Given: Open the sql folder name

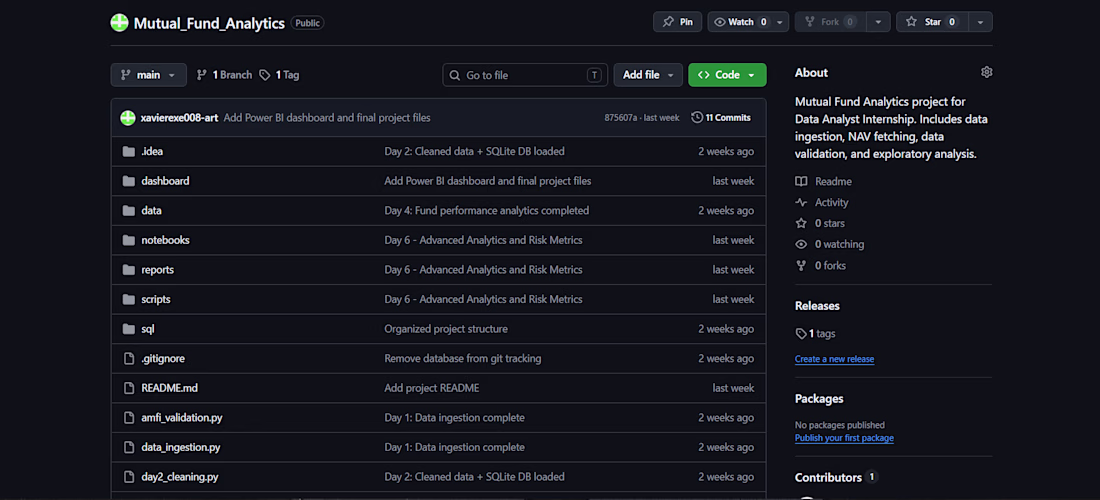Looking at the screenshot, I should pos(148,329).
